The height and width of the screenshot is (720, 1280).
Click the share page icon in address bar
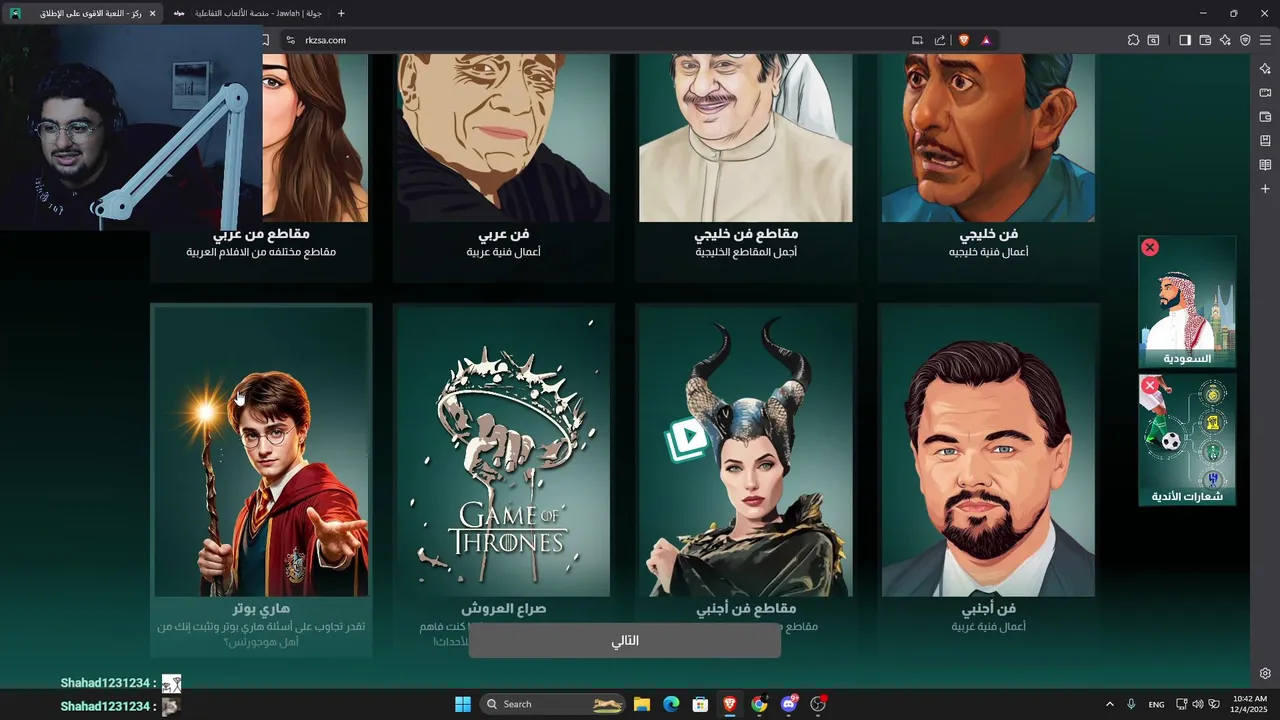click(940, 40)
